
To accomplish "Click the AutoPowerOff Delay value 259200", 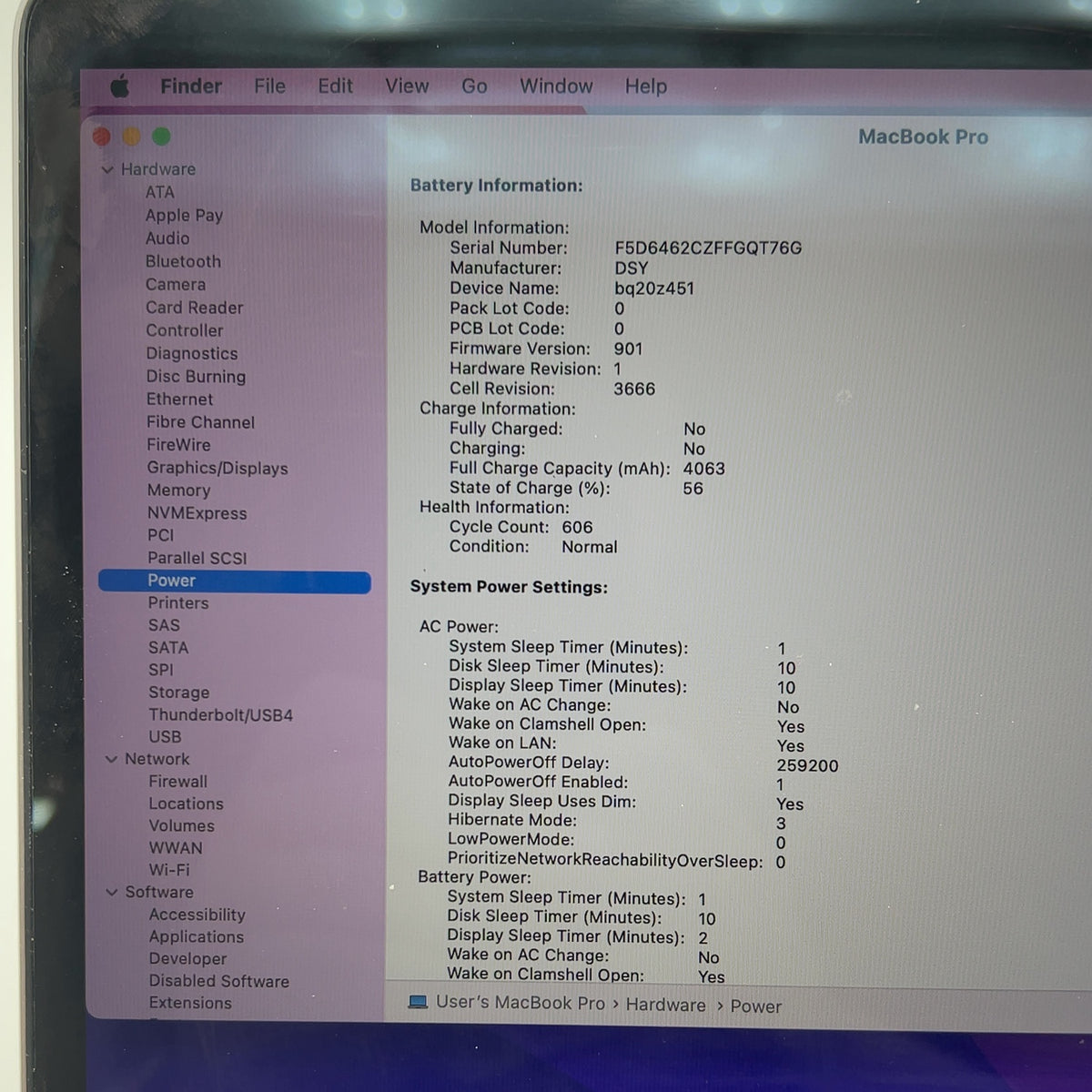I will (x=808, y=766).
